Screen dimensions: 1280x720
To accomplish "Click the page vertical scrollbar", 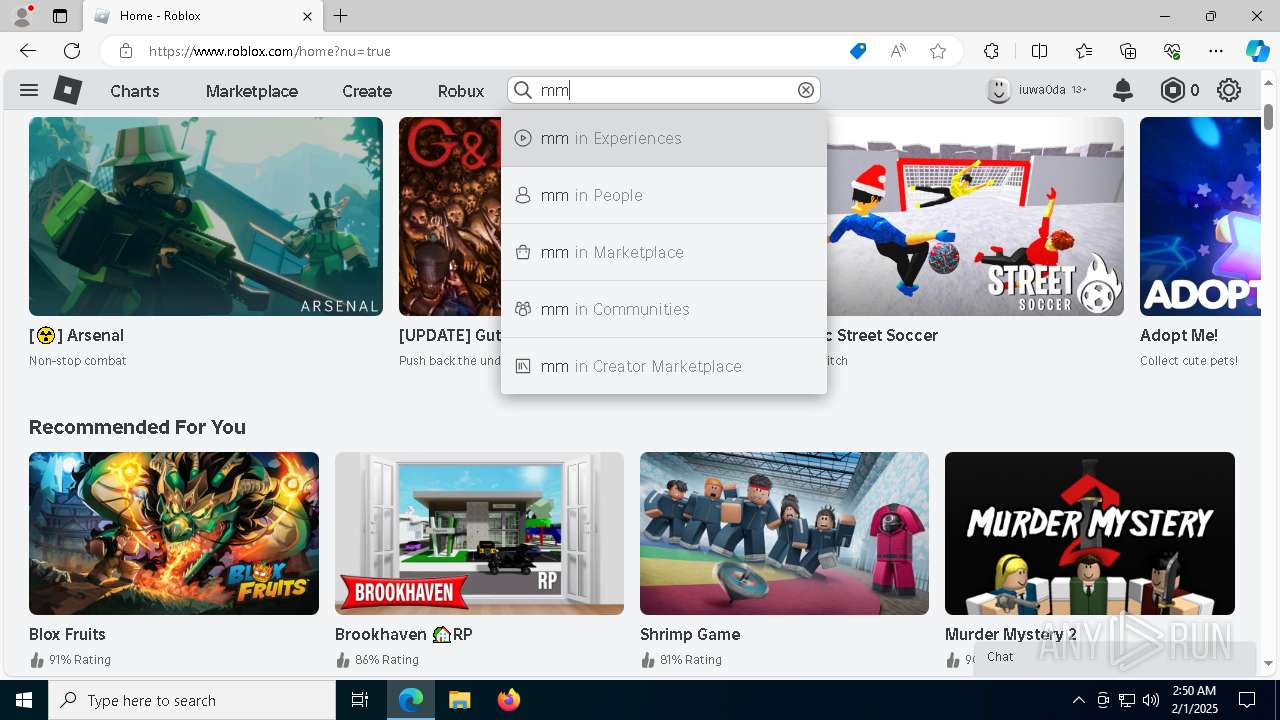I will coord(1269,116).
